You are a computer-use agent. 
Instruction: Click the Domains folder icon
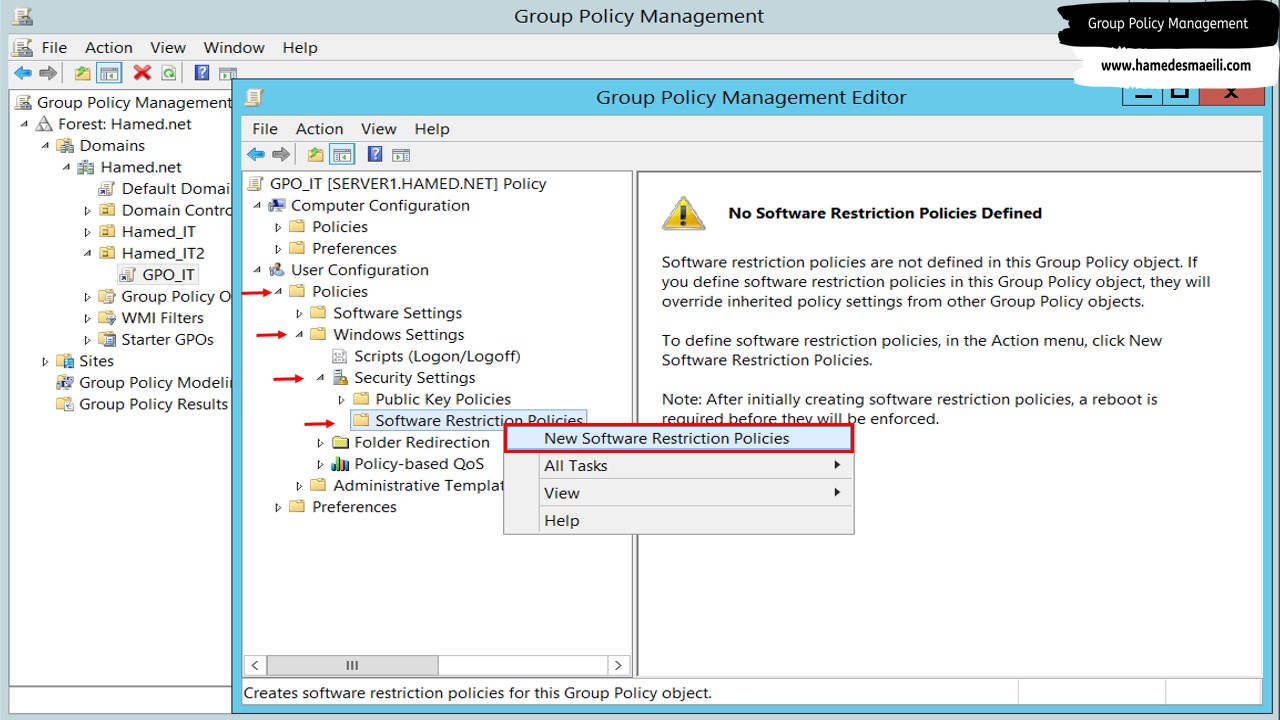pos(66,146)
